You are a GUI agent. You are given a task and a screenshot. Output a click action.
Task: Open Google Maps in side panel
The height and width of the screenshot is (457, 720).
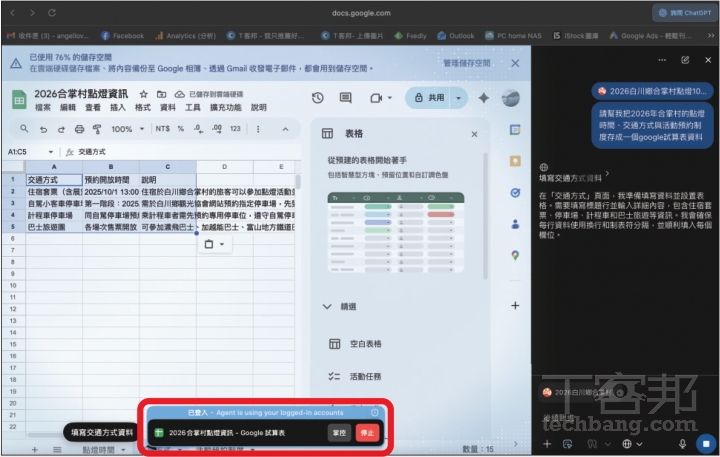coord(515,255)
